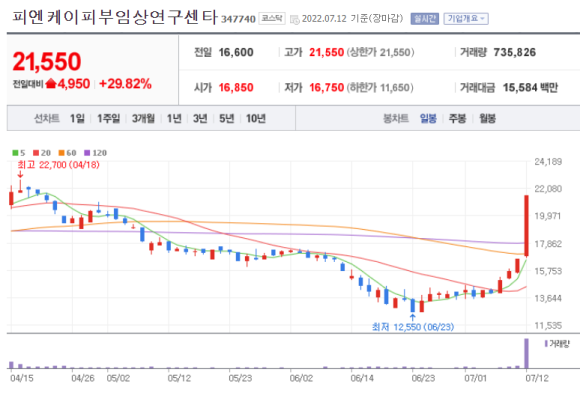The image size is (580, 393).
Task: Click the large volume bar at 07/12
Action: [x=526, y=353]
